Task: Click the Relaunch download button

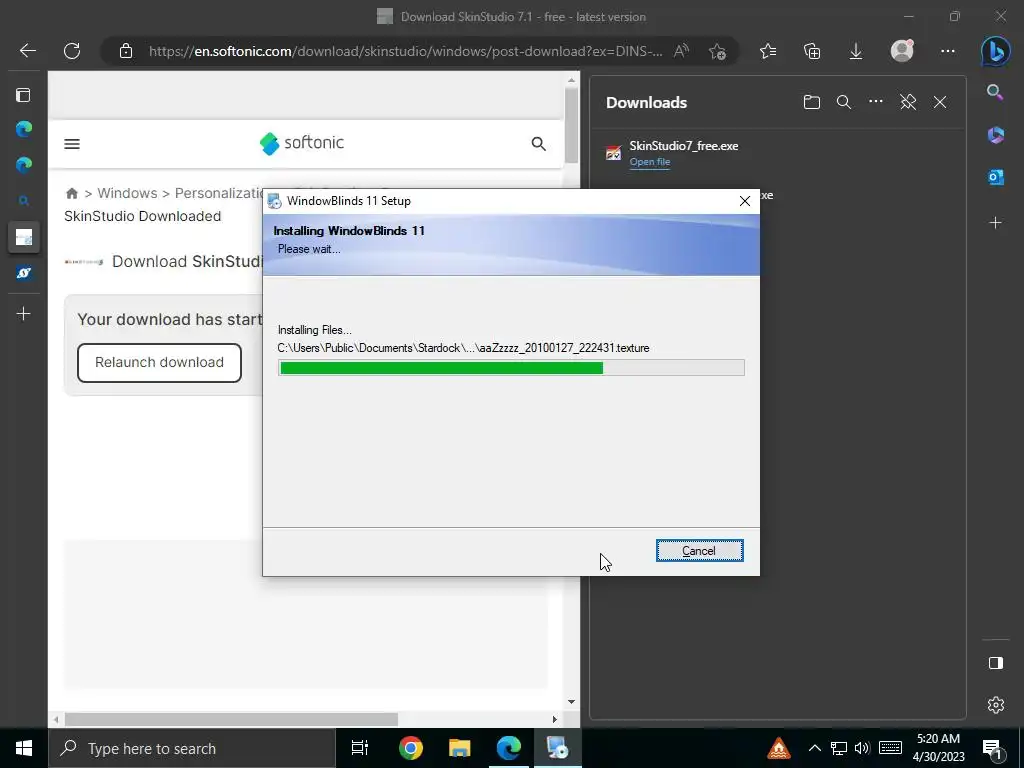Action: (x=159, y=362)
